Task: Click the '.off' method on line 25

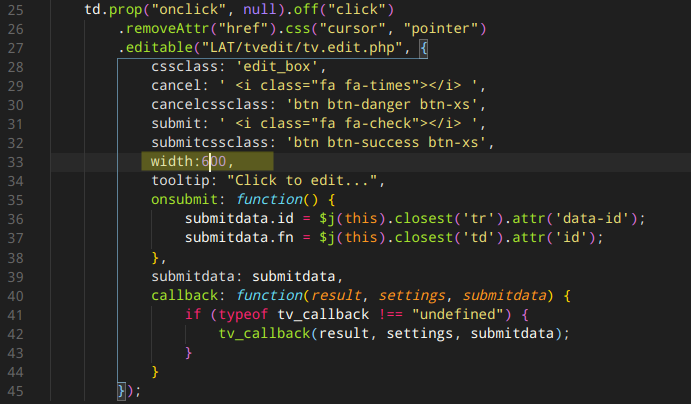Action: [x=302, y=9]
